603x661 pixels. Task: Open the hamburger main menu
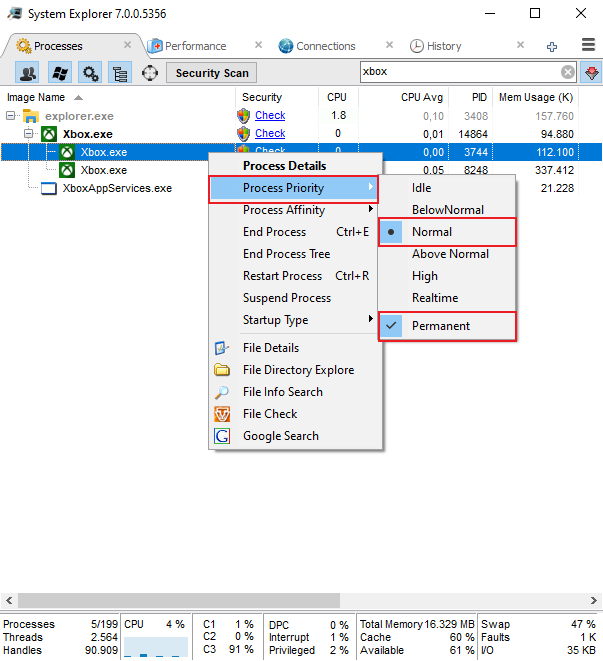[588, 45]
